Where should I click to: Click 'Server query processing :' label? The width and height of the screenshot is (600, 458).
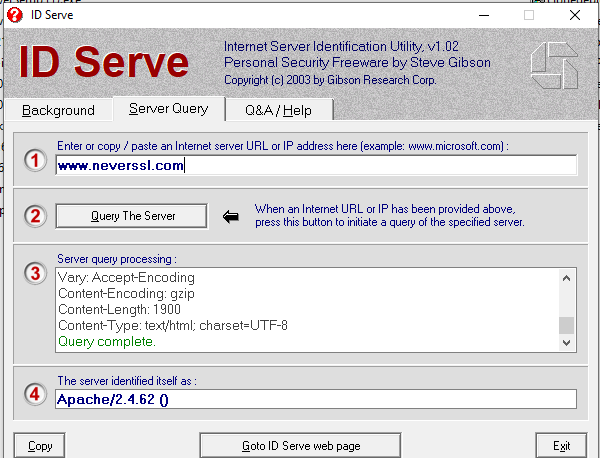point(117,259)
